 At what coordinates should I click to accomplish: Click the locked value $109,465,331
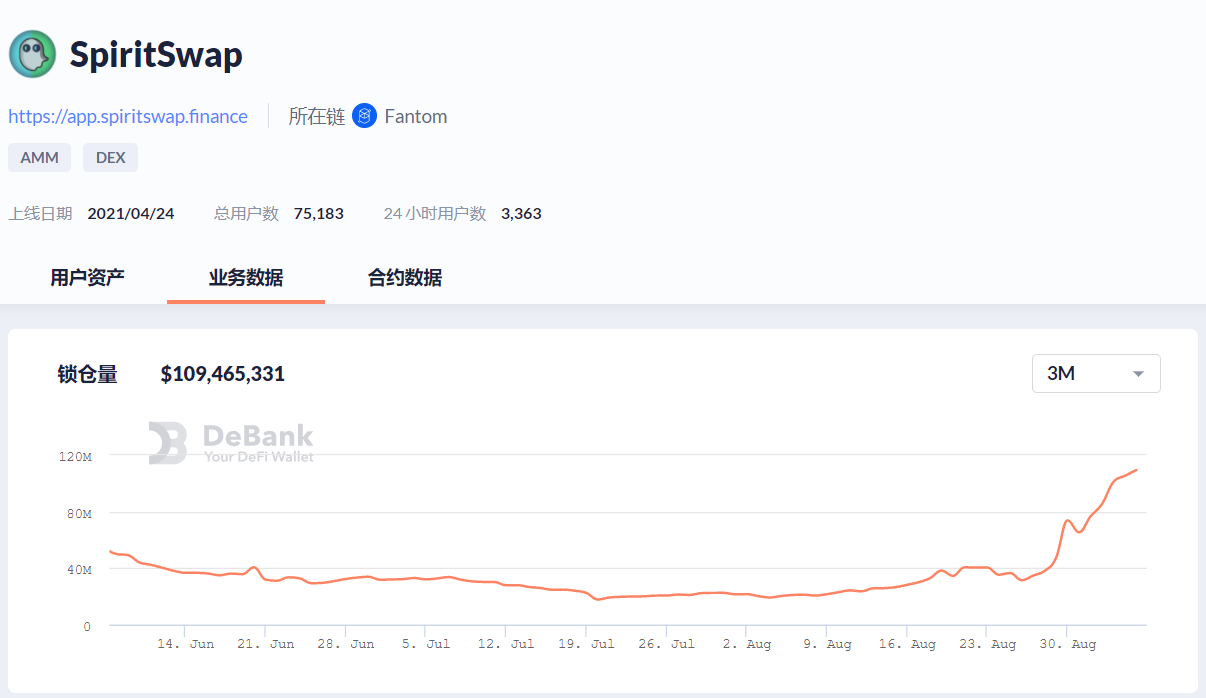tap(223, 374)
